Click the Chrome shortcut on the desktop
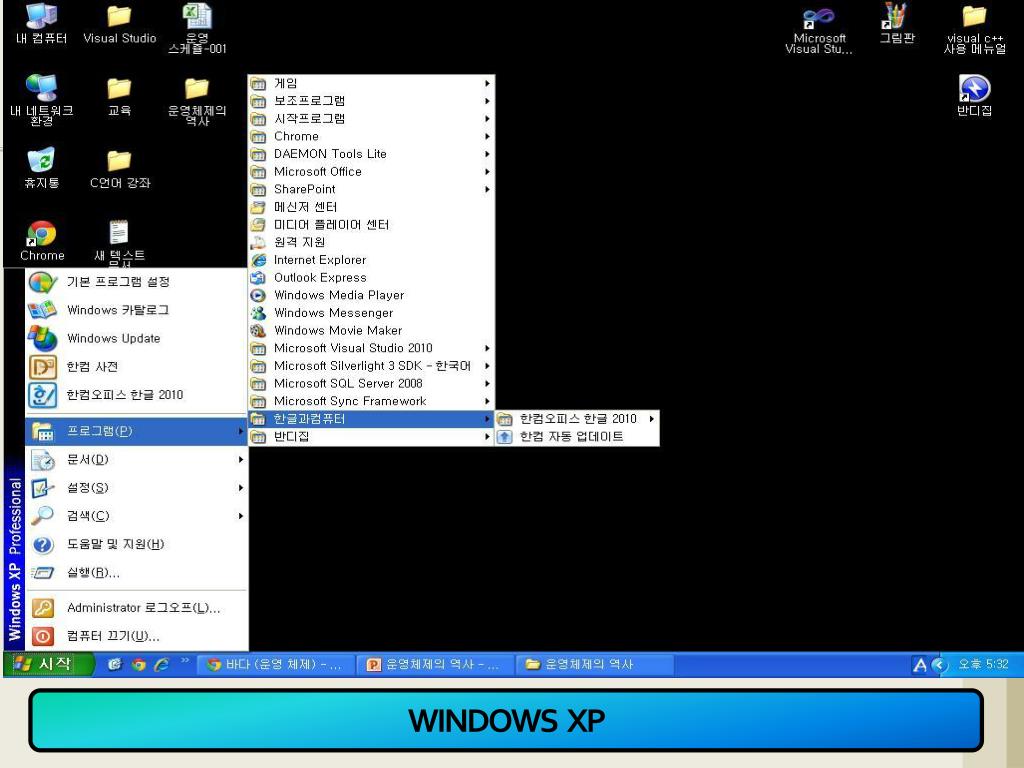The height and width of the screenshot is (768, 1024). [42, 240]
